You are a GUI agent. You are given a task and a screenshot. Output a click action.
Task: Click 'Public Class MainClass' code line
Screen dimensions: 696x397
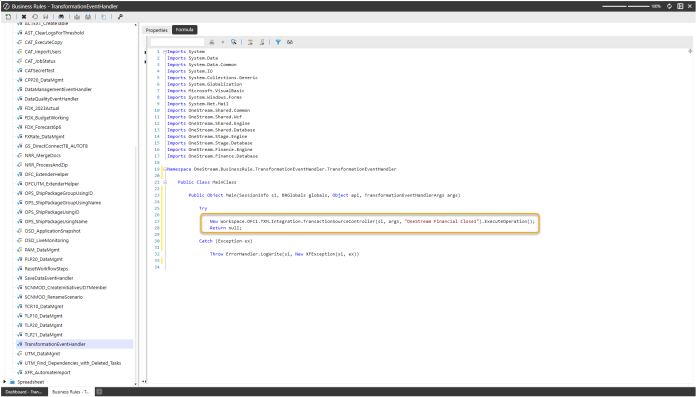point(207,182)
